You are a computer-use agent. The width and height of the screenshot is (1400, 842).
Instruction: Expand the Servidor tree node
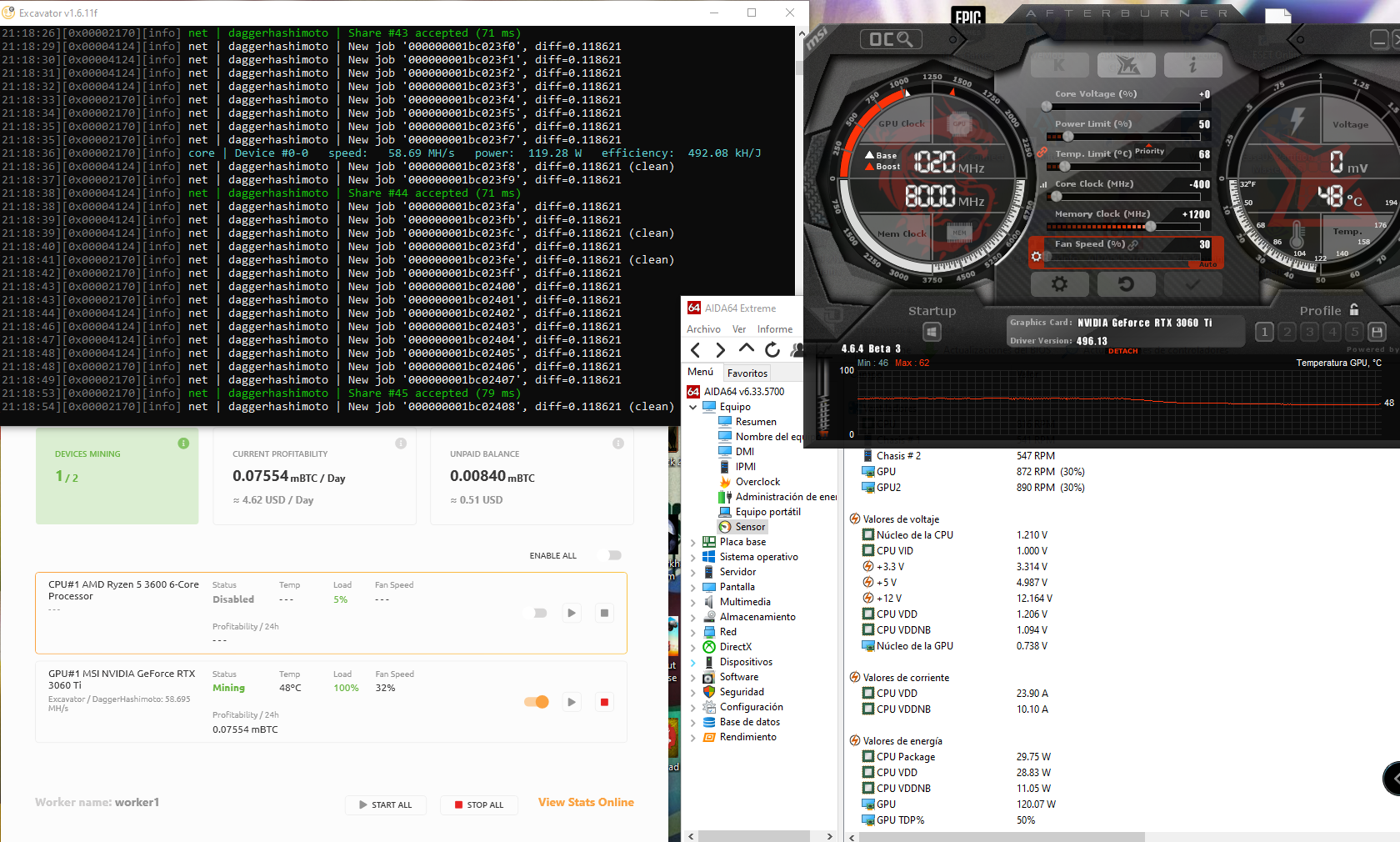[693, 572]
